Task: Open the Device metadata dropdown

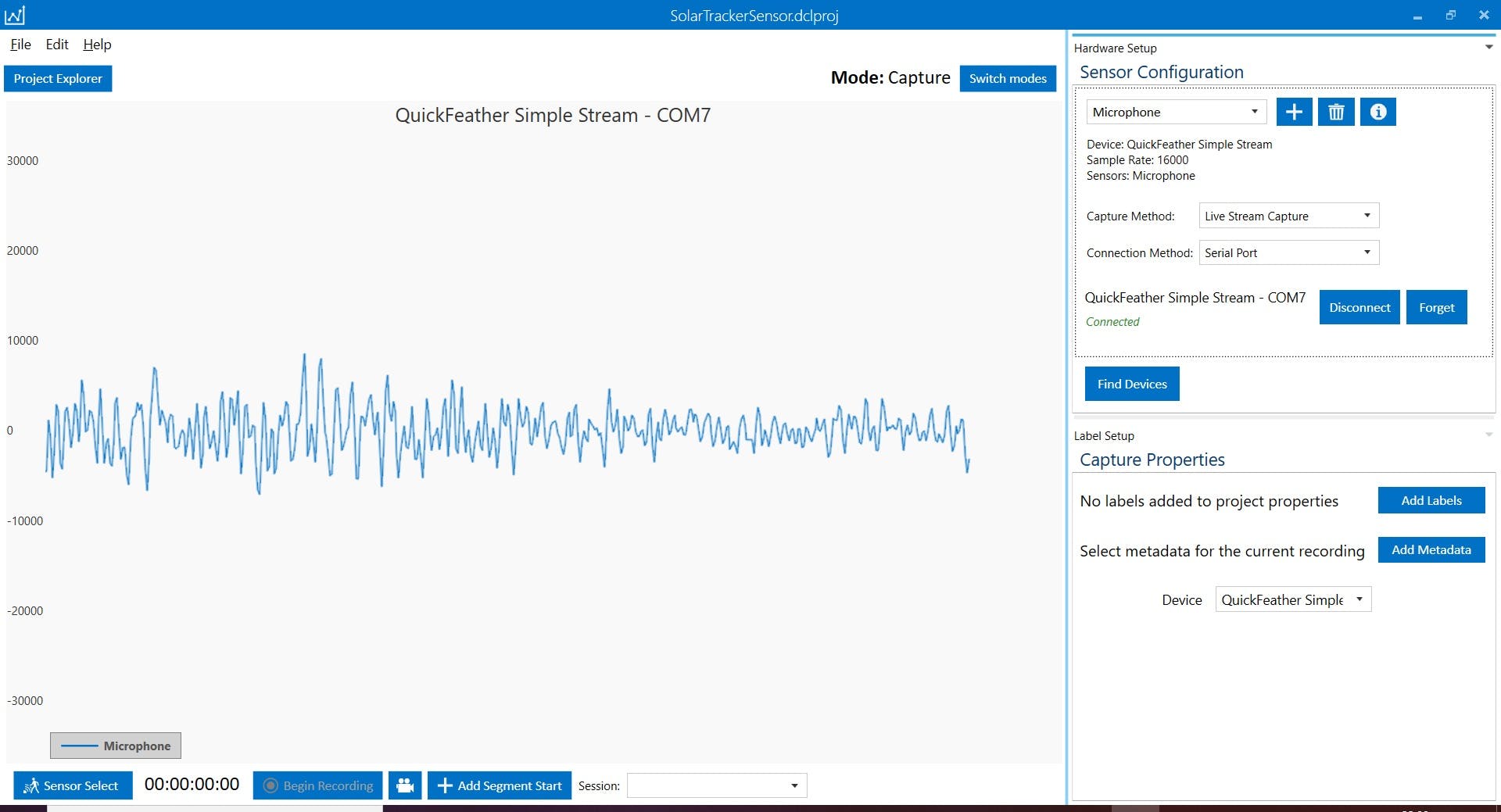Action: [1293, 599]
